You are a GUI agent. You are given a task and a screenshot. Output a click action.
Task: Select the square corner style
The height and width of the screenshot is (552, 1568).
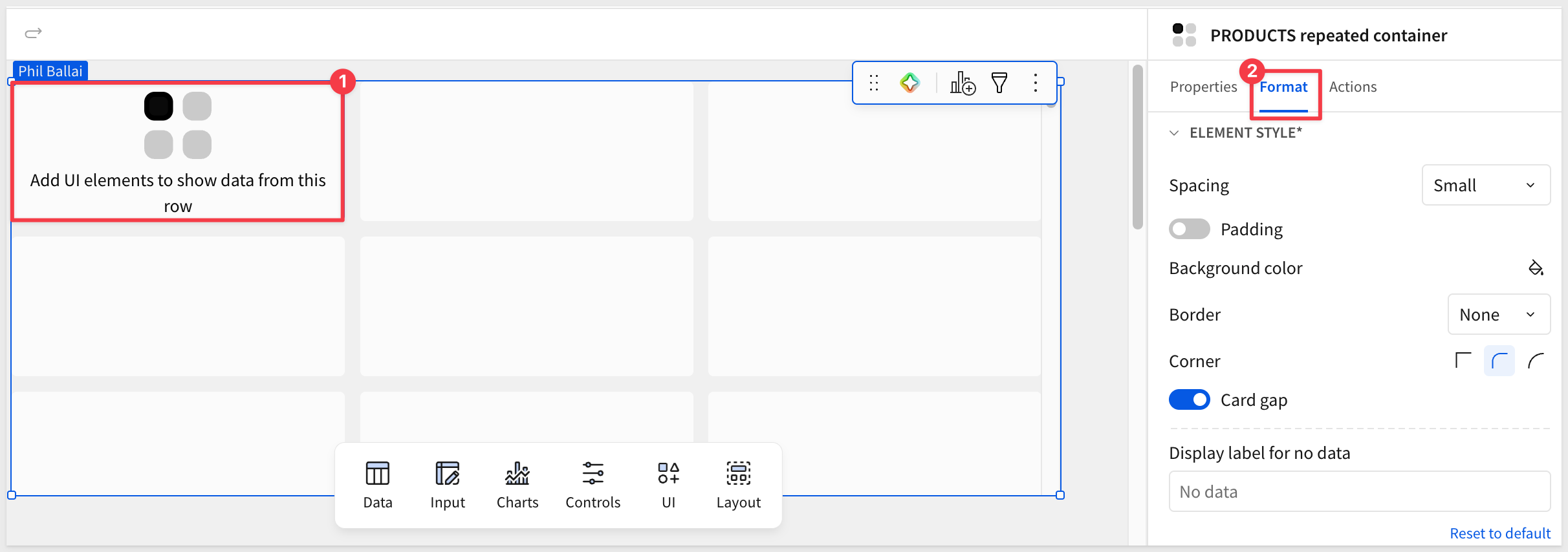[x=1463, y=361]
